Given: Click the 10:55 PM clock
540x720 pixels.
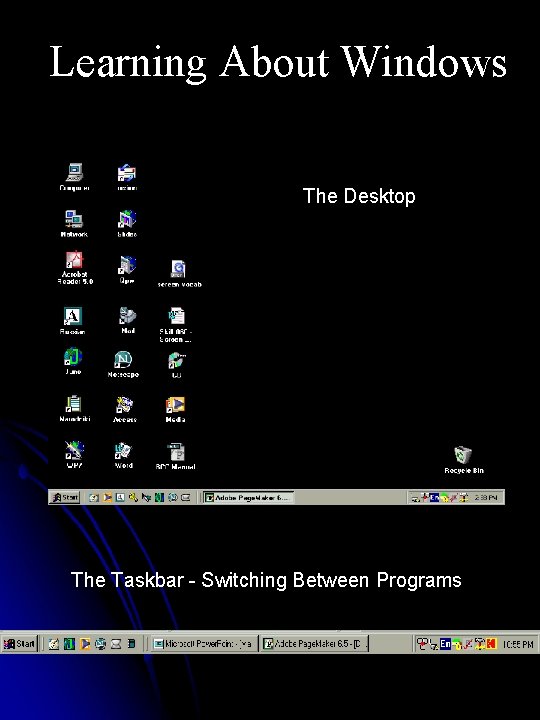Looking at the screenshot, I should point(518,644).
